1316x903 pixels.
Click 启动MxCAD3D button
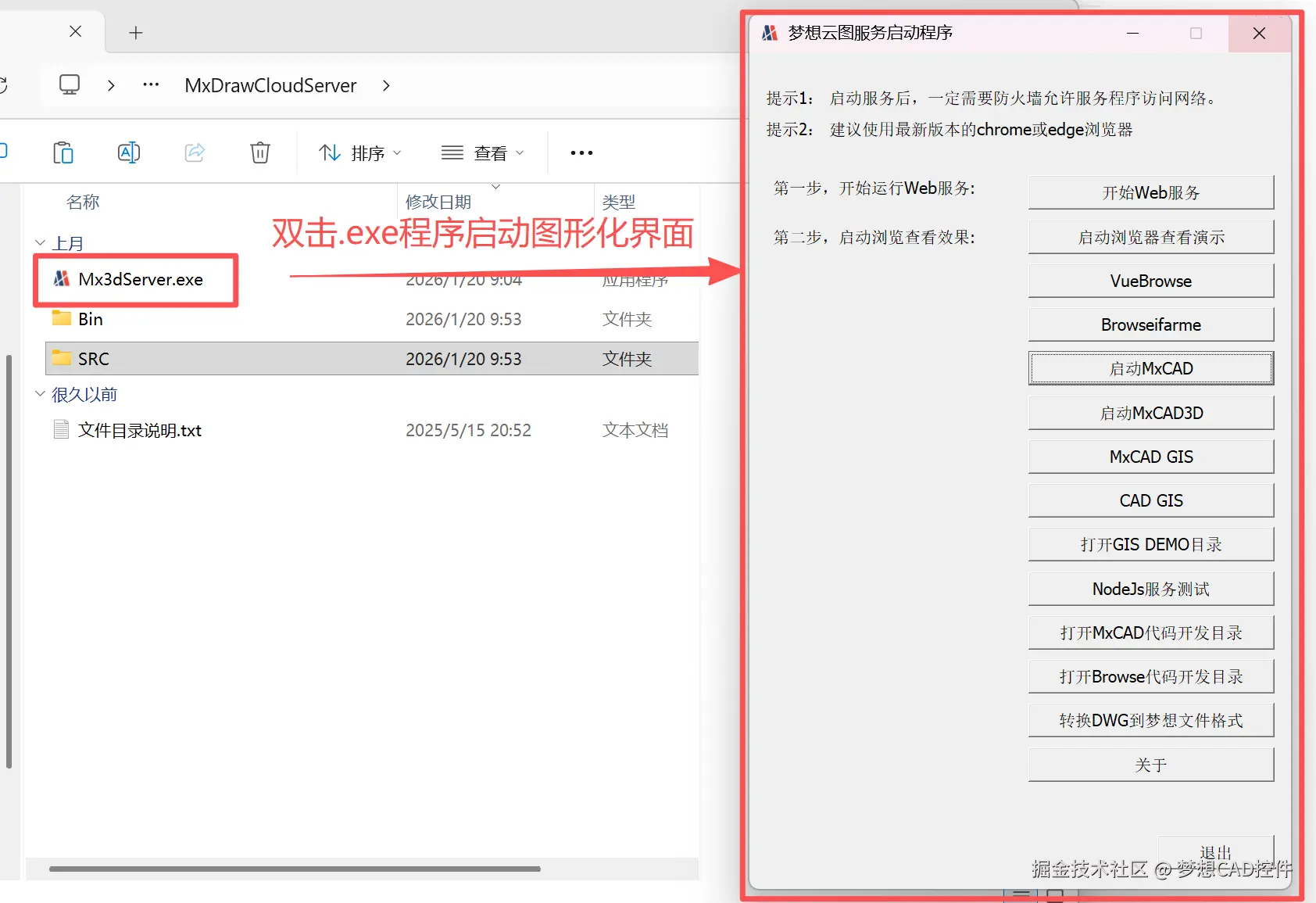tap(1151, 413)
